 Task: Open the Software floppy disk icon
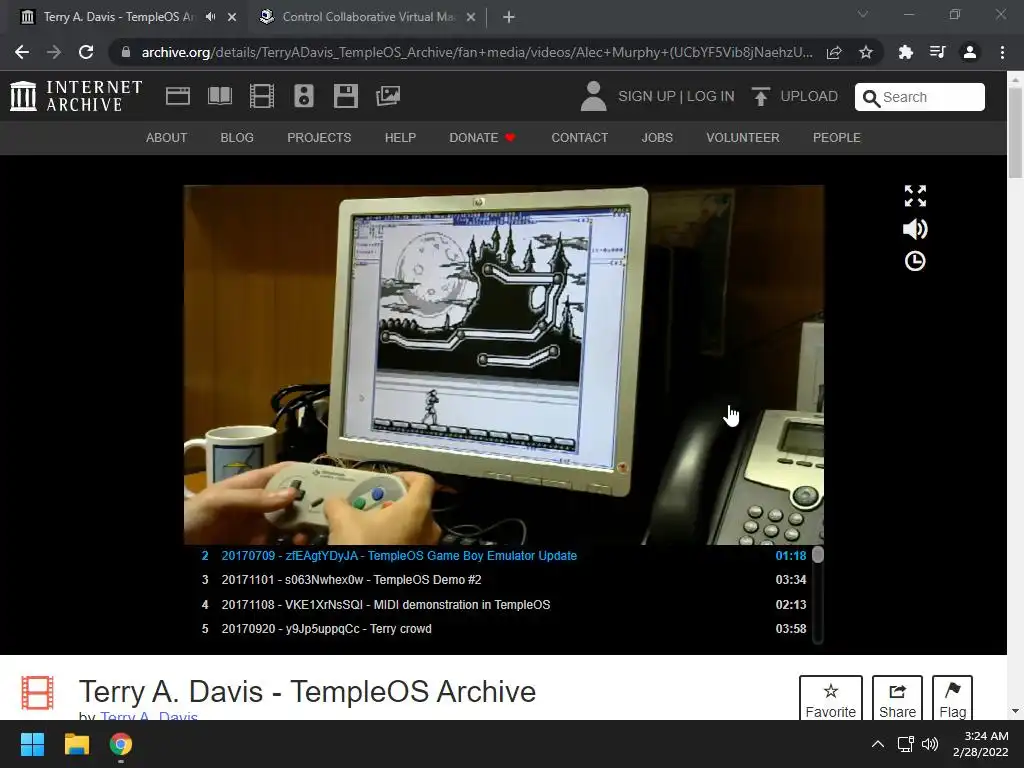[345, 96]
